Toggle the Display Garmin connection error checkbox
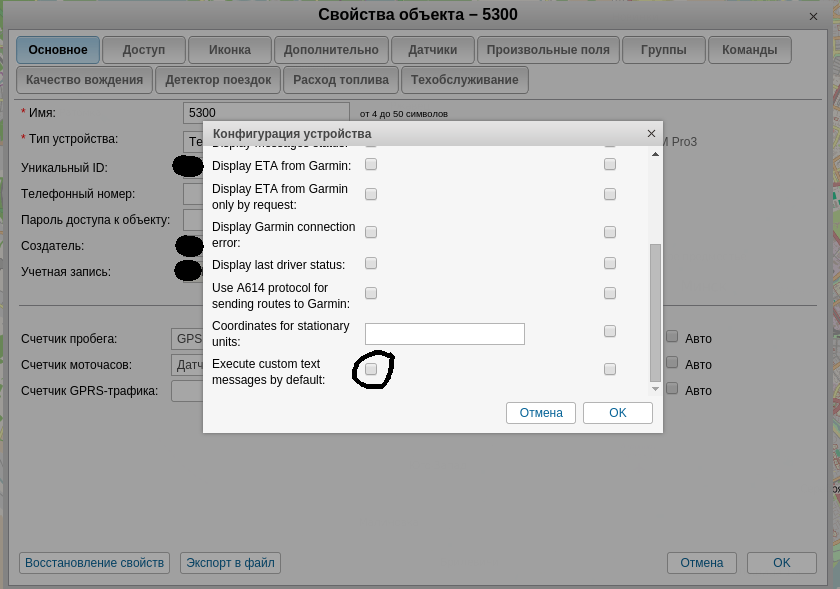The width and height of the screenshot is (840, 589). pos(371,232)
